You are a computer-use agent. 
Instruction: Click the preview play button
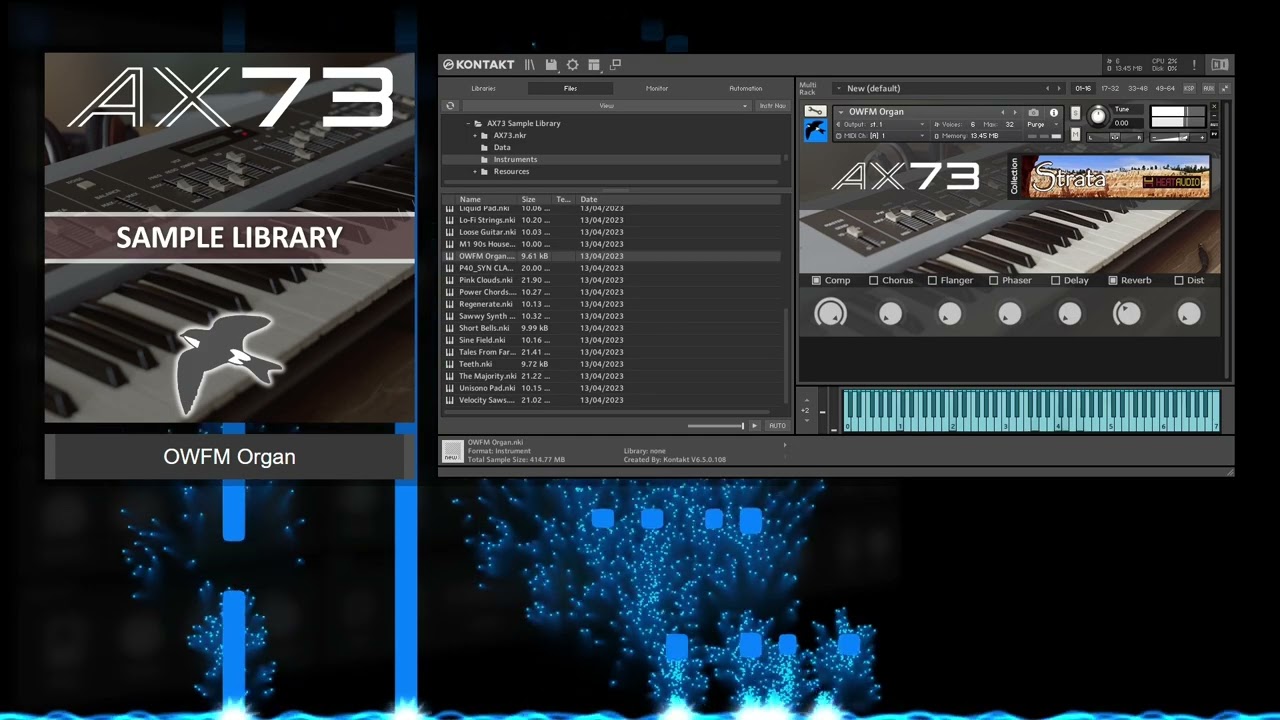coord(754,426)
